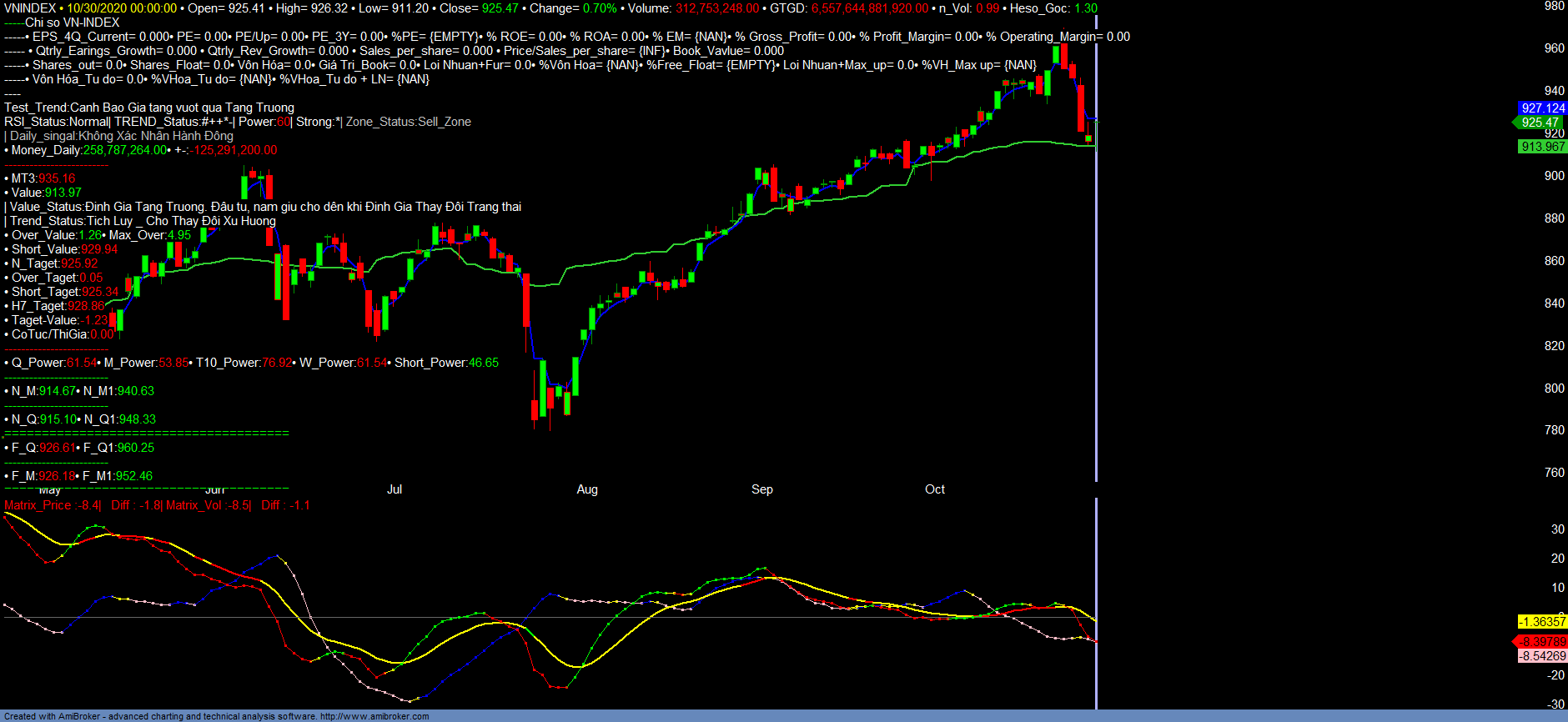Click the F_Q1 value 960.25

point(135,448)
